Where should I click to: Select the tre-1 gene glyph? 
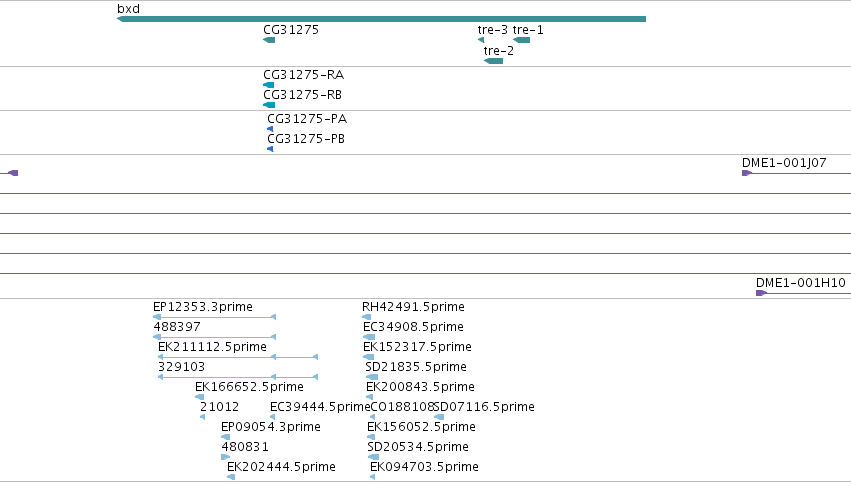pos(522,40)
